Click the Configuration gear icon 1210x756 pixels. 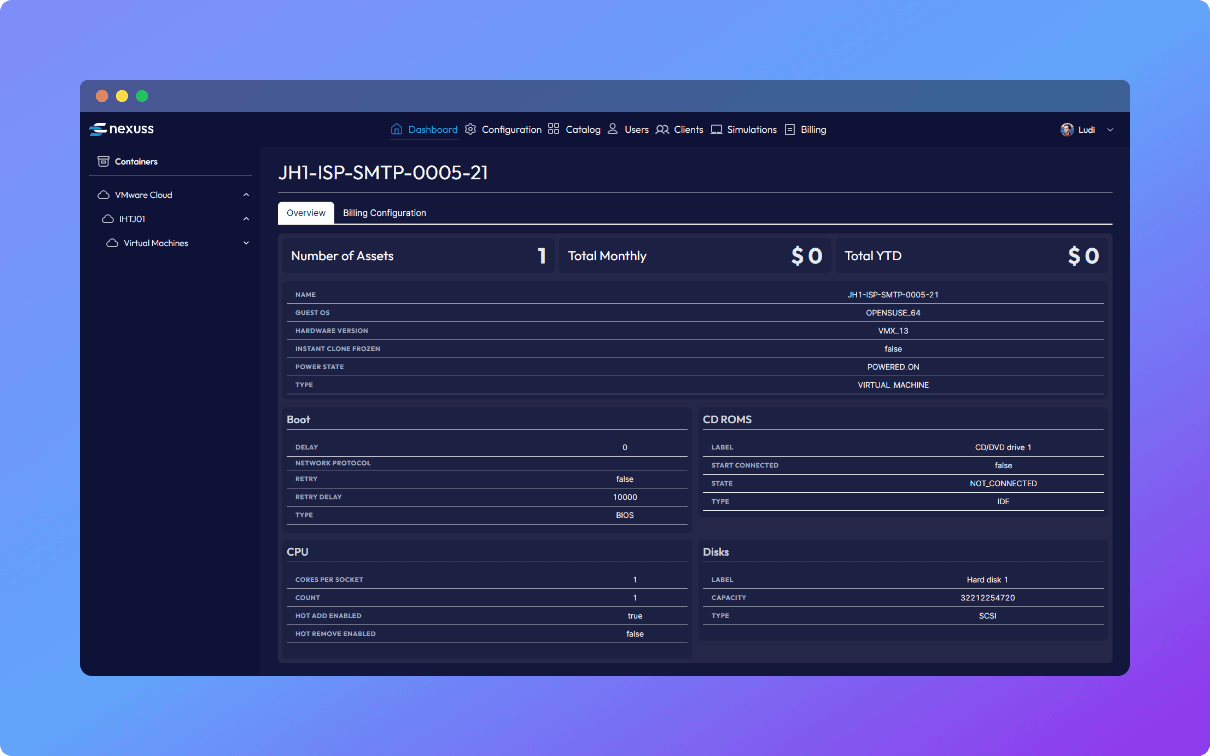coord(471,129)
